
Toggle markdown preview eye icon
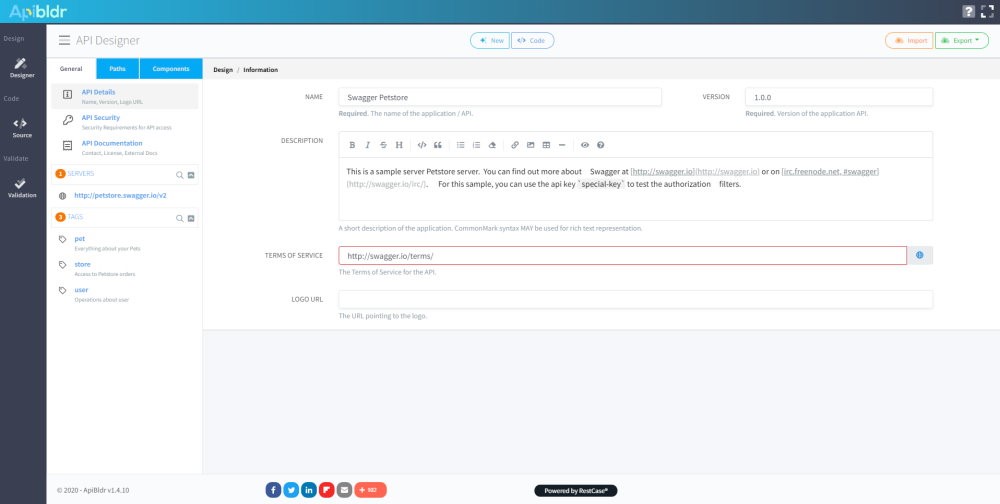pos(585,145)
